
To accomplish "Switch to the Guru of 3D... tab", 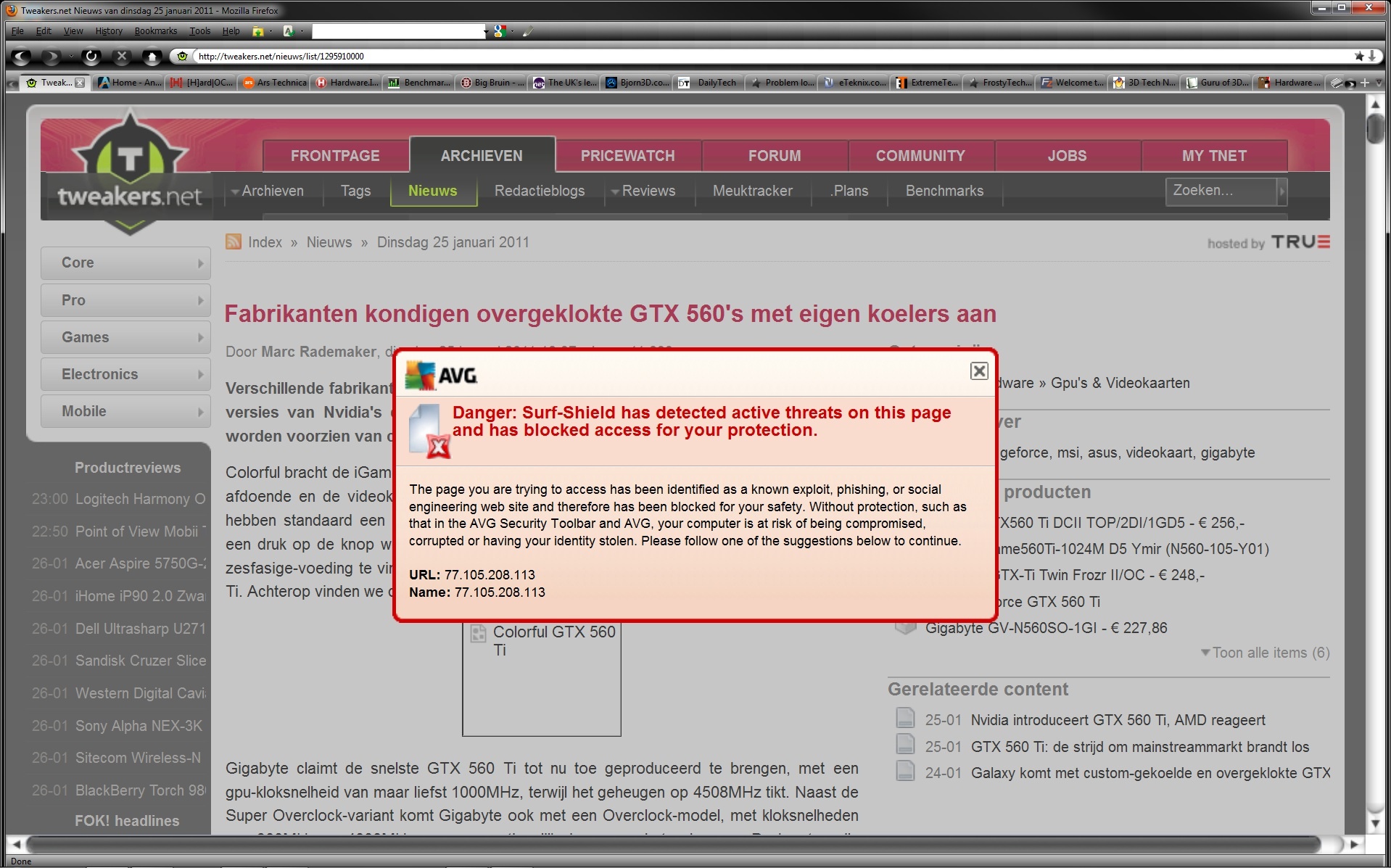I will [x=1217, y=83].
